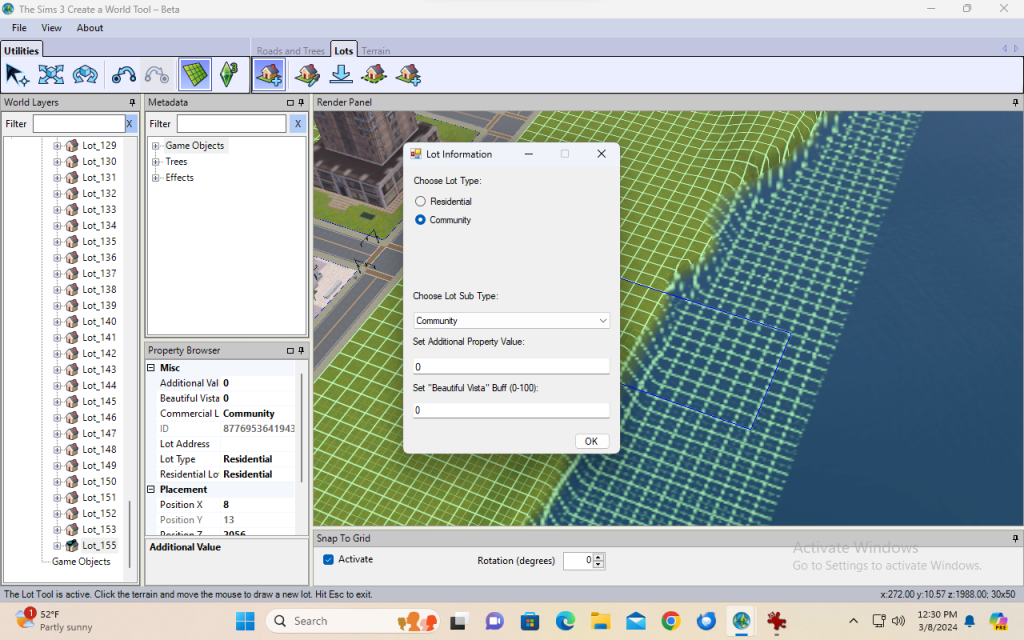Image resolution: width=1024 pixels, height=640 pixels.
Task: Activate the Rotate Object tool
Action: pyautogui.click(x=85, y=74)
